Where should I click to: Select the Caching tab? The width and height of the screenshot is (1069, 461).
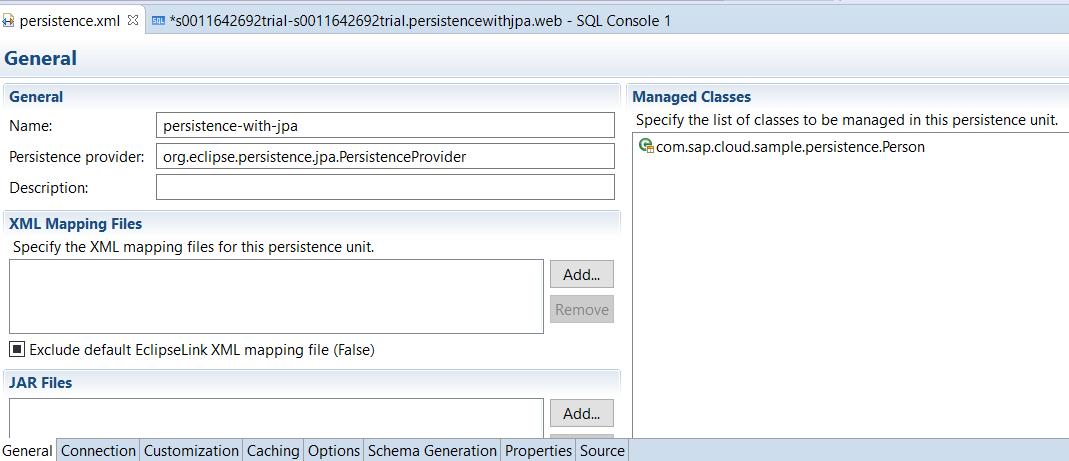[x=272, y=451]
